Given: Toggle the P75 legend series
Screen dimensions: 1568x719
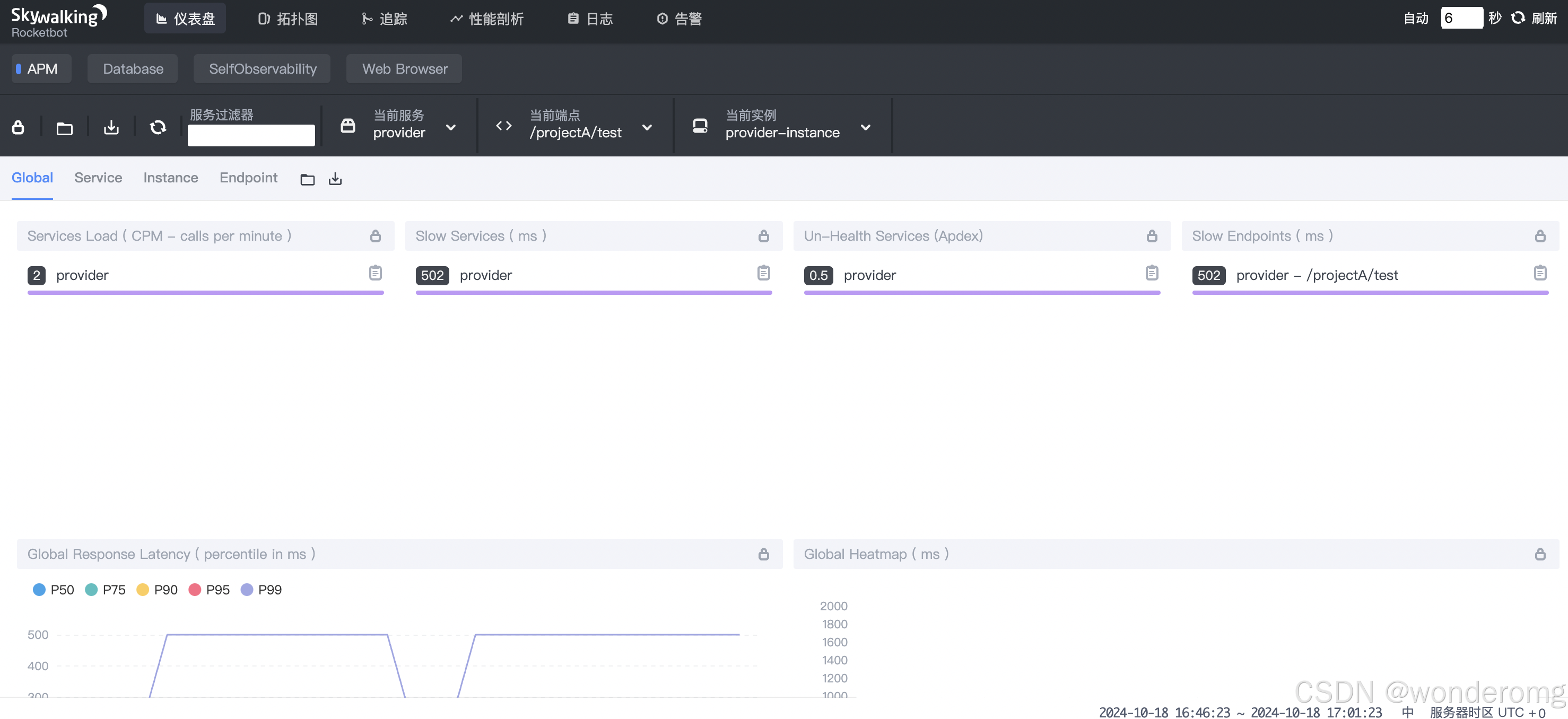Looking at the screenshot, I should point(106,590).
